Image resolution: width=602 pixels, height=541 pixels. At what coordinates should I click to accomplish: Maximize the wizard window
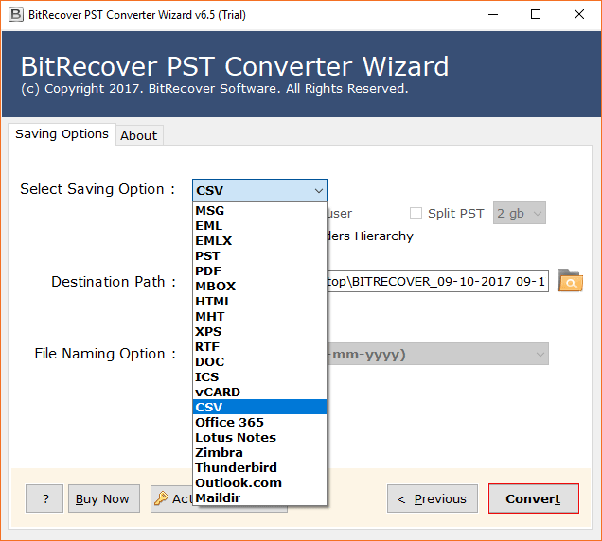535,15
